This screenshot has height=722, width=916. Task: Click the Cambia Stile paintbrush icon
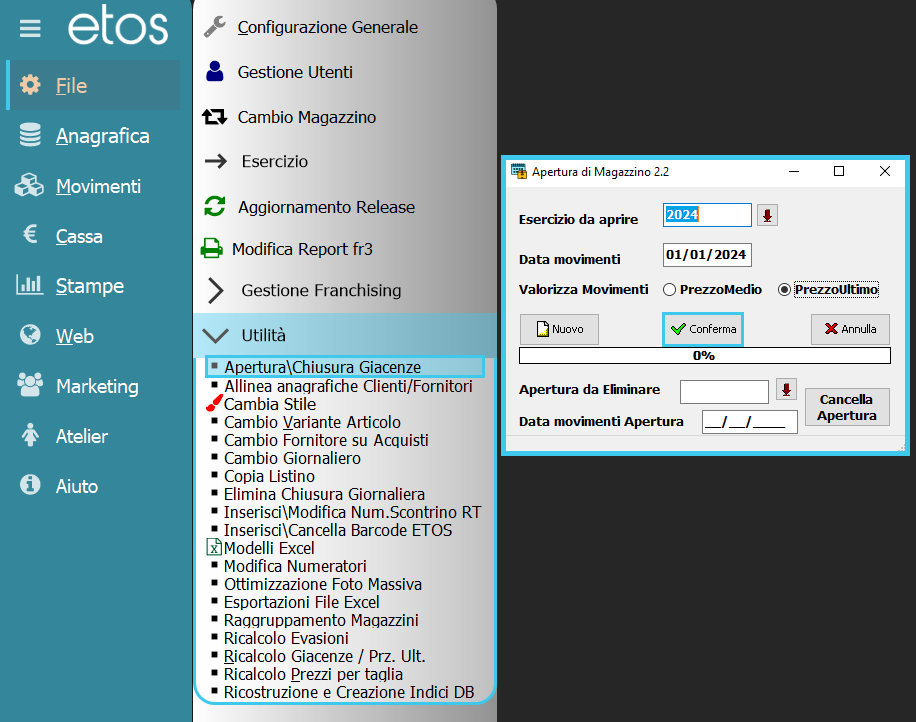(x=214, y=403)
